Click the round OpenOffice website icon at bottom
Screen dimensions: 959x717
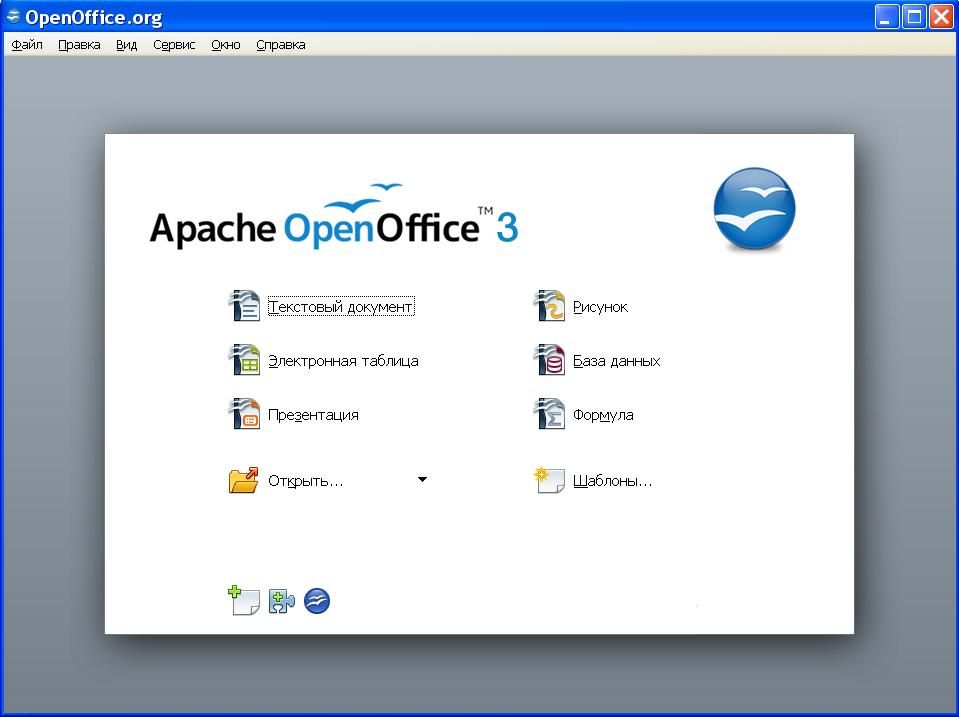(317, 601)
